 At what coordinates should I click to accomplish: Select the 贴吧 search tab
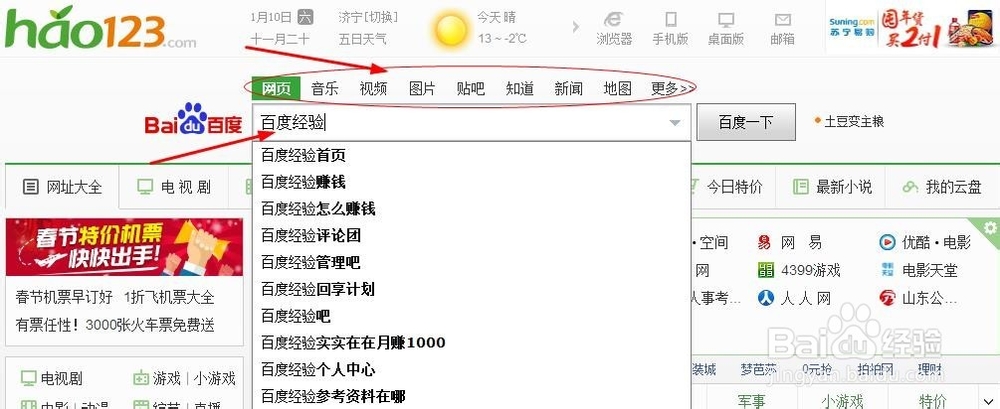click(x=471, y=89)
